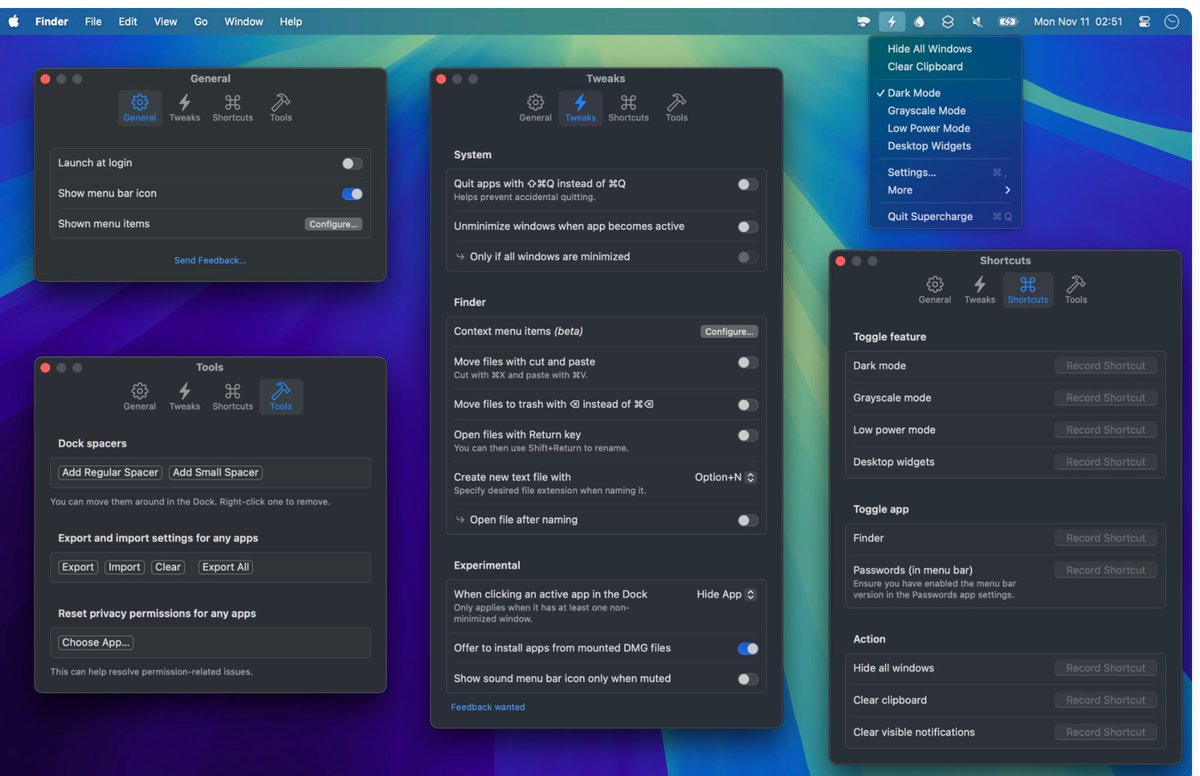The width and height of the screenshot is (1200, 776).
Task: Open Settings… from Supercharge menu
Action: 945,173
